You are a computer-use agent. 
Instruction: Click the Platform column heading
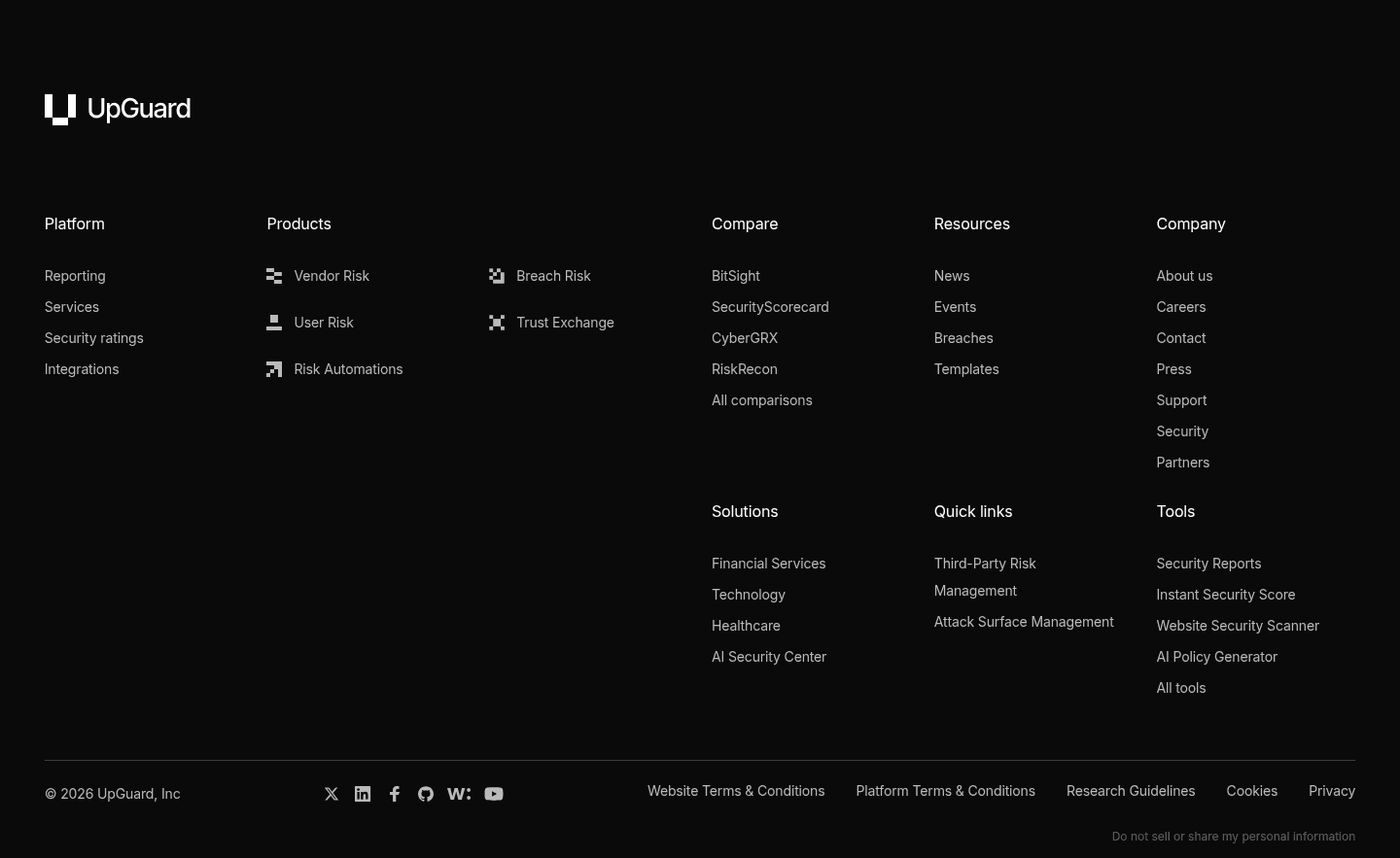pyautogui.click(x=75, y=223)
